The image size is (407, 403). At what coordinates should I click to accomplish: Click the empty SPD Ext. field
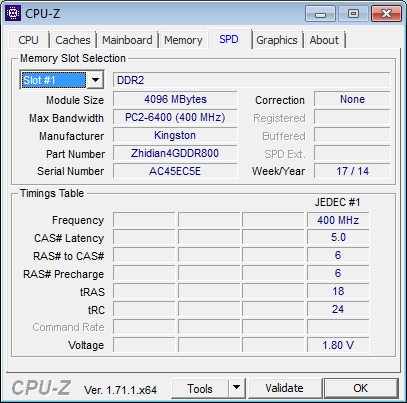(352, 153)
